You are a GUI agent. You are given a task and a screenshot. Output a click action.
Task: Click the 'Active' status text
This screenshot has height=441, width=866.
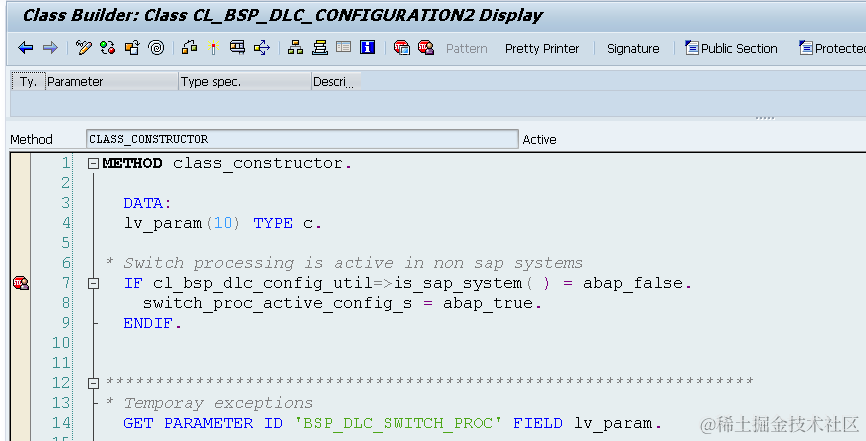[539, 140]
